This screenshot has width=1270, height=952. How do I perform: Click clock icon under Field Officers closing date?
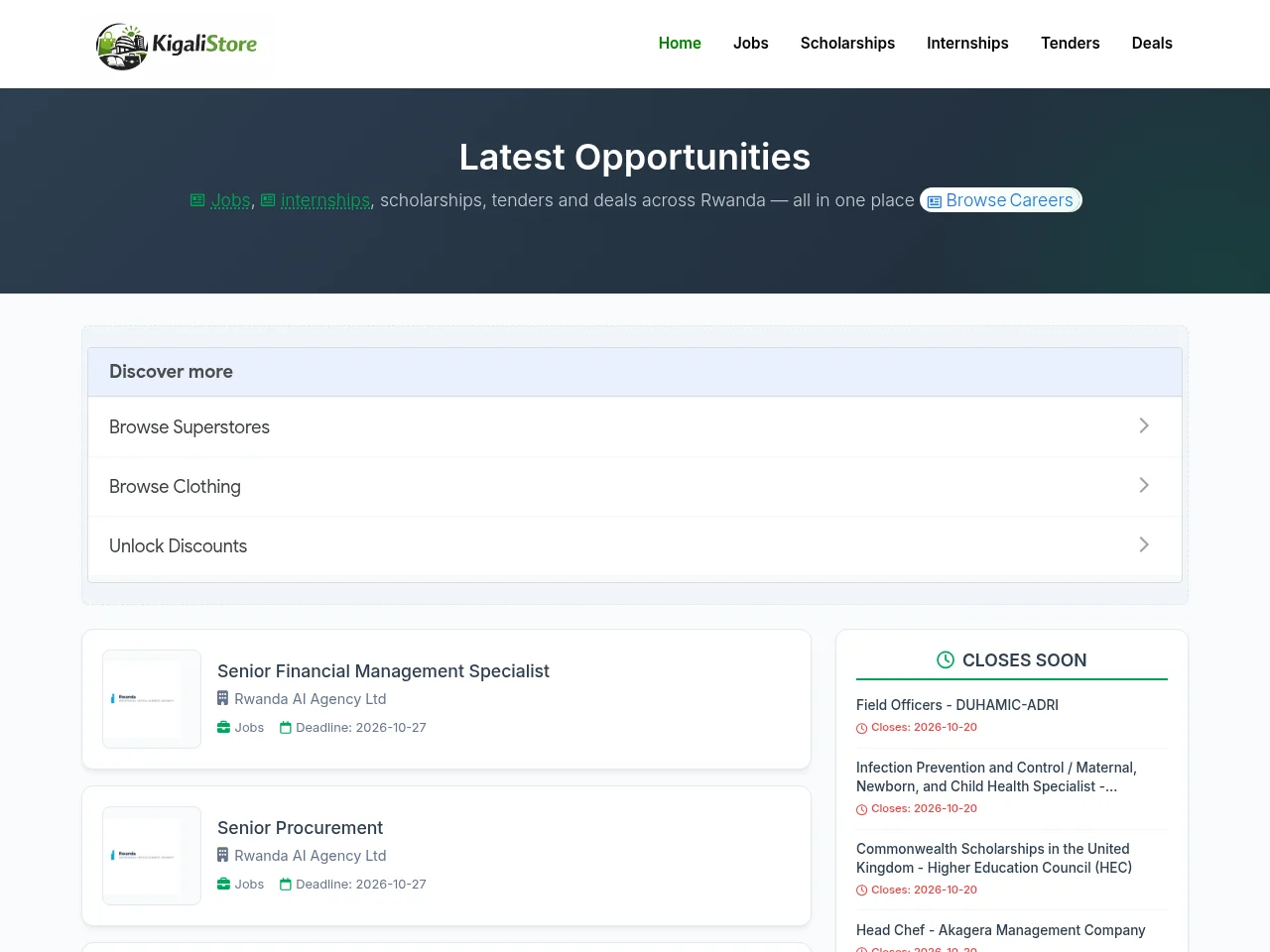[x=861, y=728]
